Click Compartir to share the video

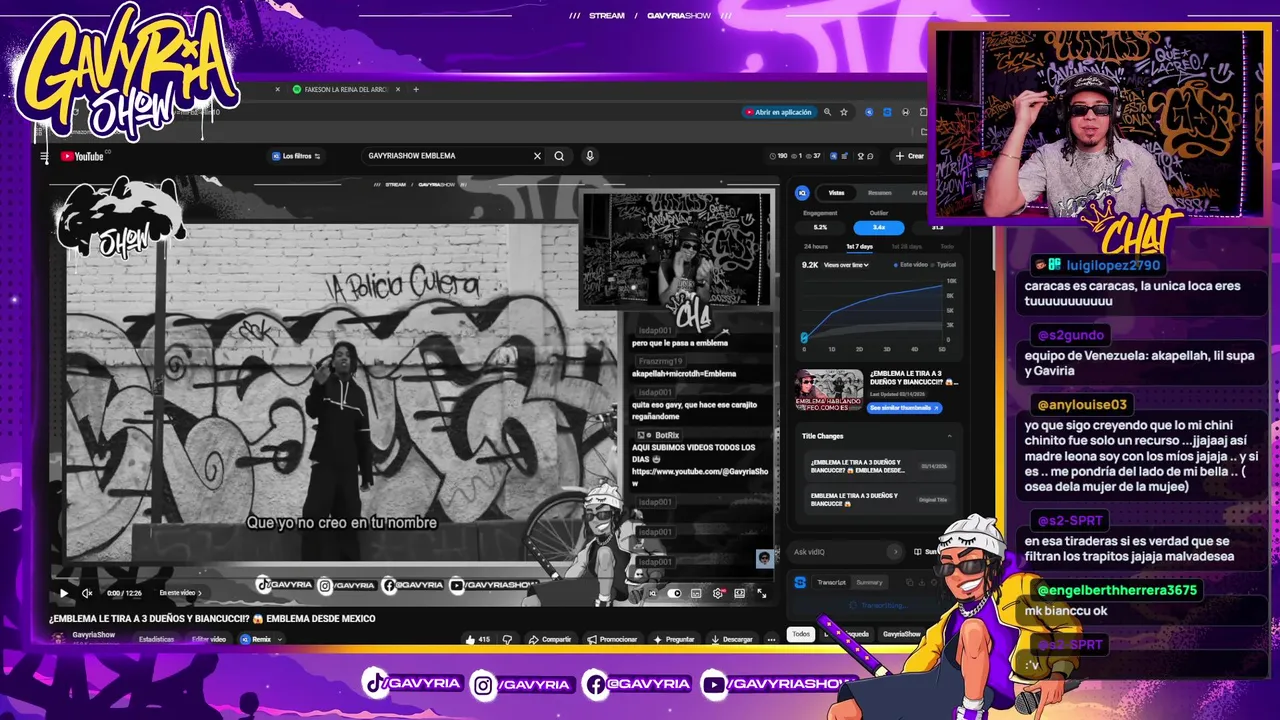click(550, 639)
